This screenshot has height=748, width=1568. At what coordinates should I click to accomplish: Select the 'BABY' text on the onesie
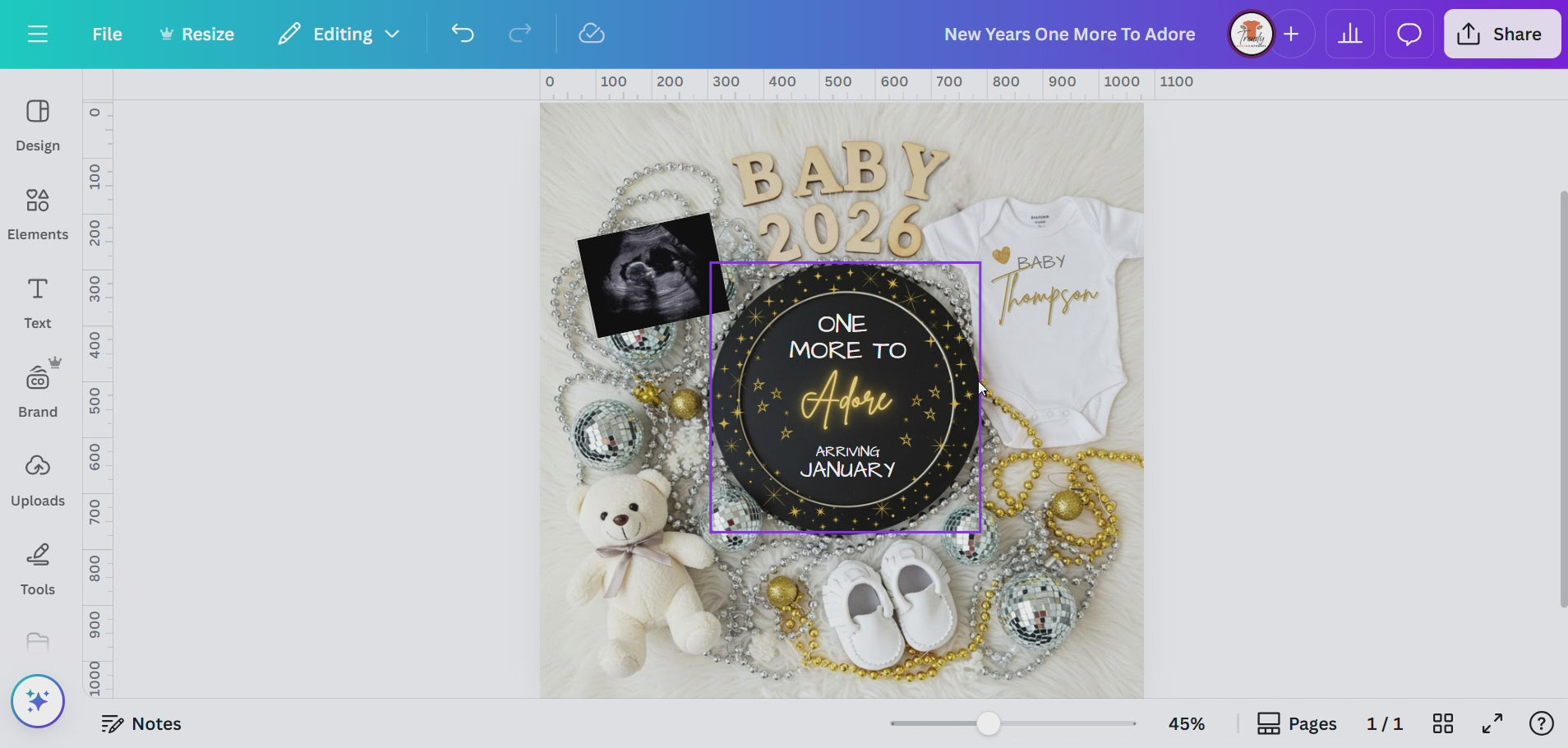click(x=1041, y=262)
